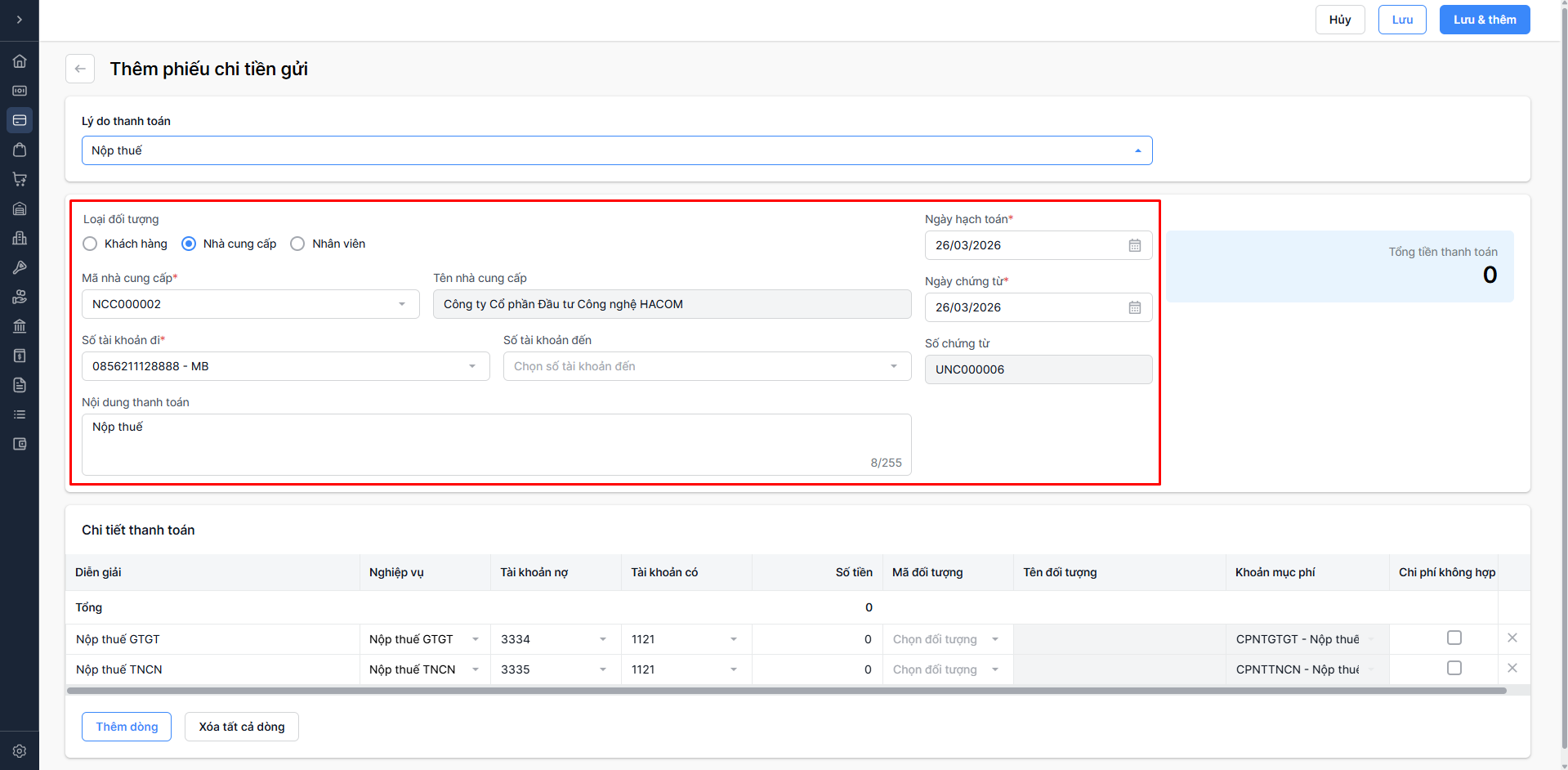
Task: Delete the Nộp thuế GTGT row
Action: (x=1512, y=638)
